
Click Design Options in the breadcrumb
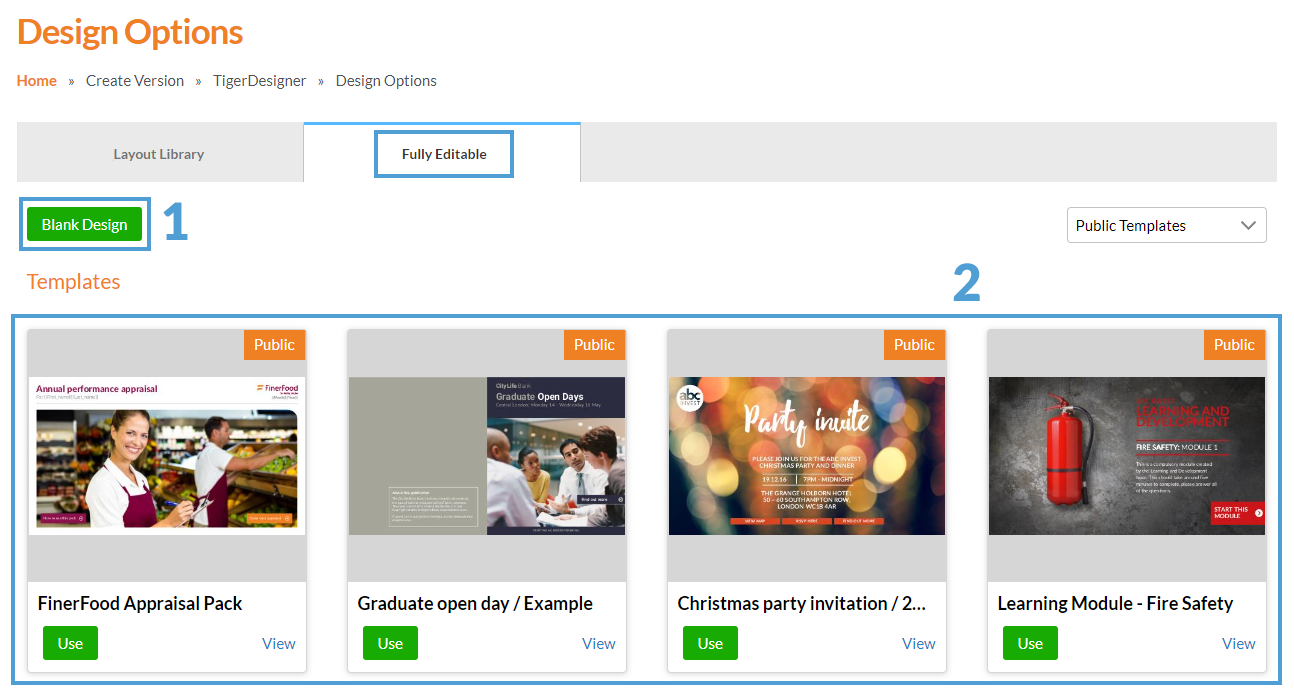(386, 81)
